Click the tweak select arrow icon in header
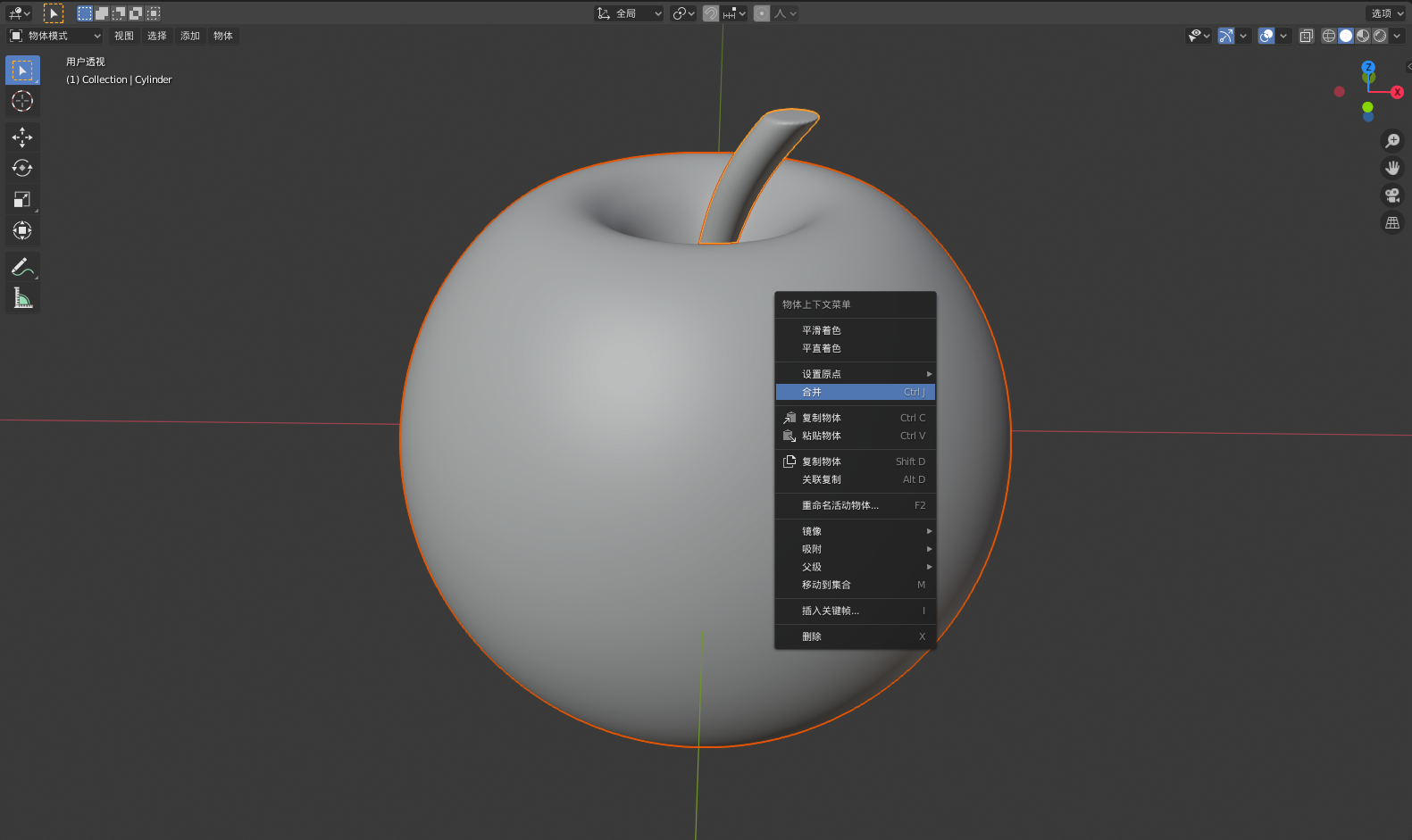The height and width of the screenshot is (840, 1412). [x=54, y=13]
